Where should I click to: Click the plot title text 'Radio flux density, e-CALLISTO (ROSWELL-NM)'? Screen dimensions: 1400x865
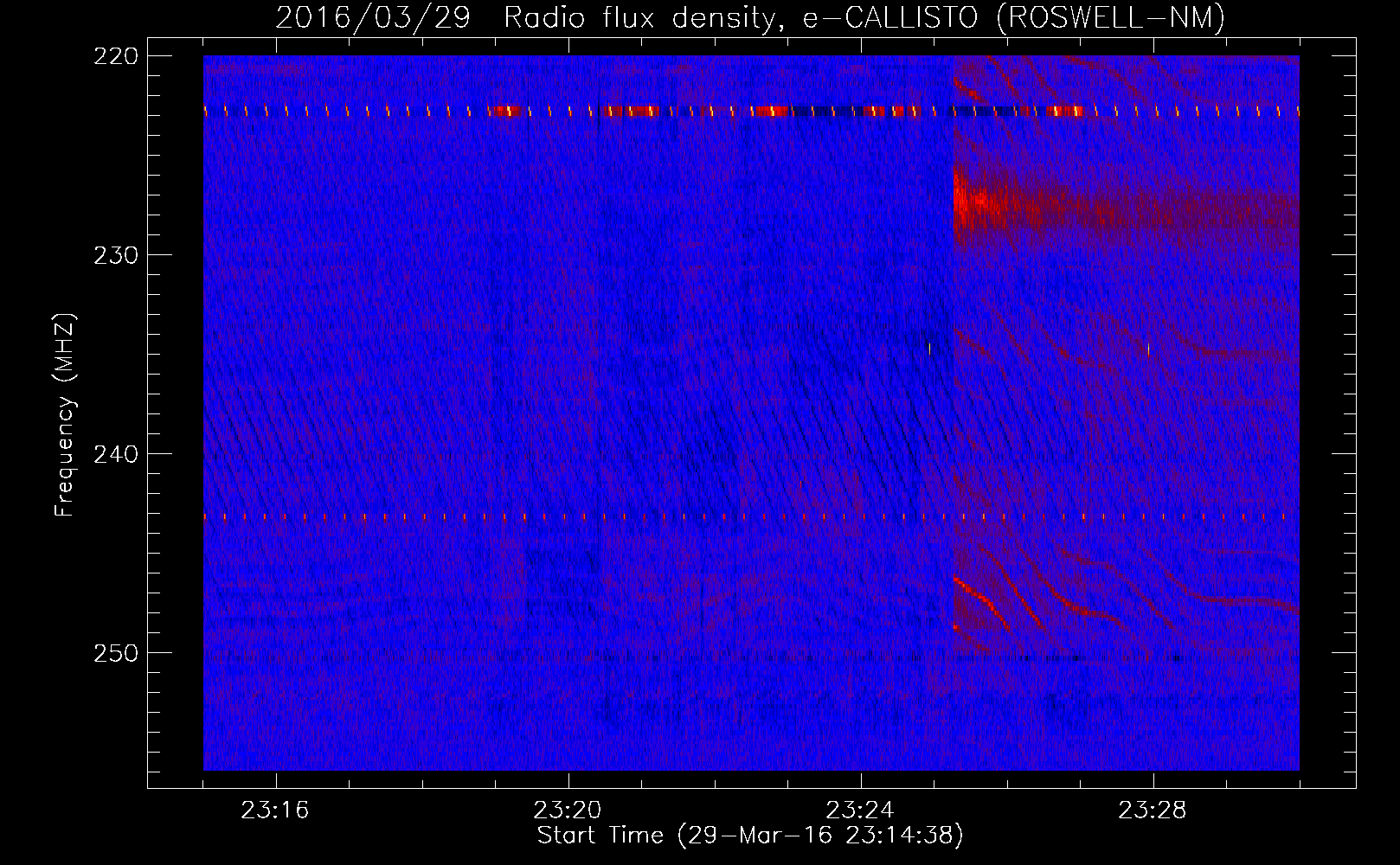click(864, 18)
